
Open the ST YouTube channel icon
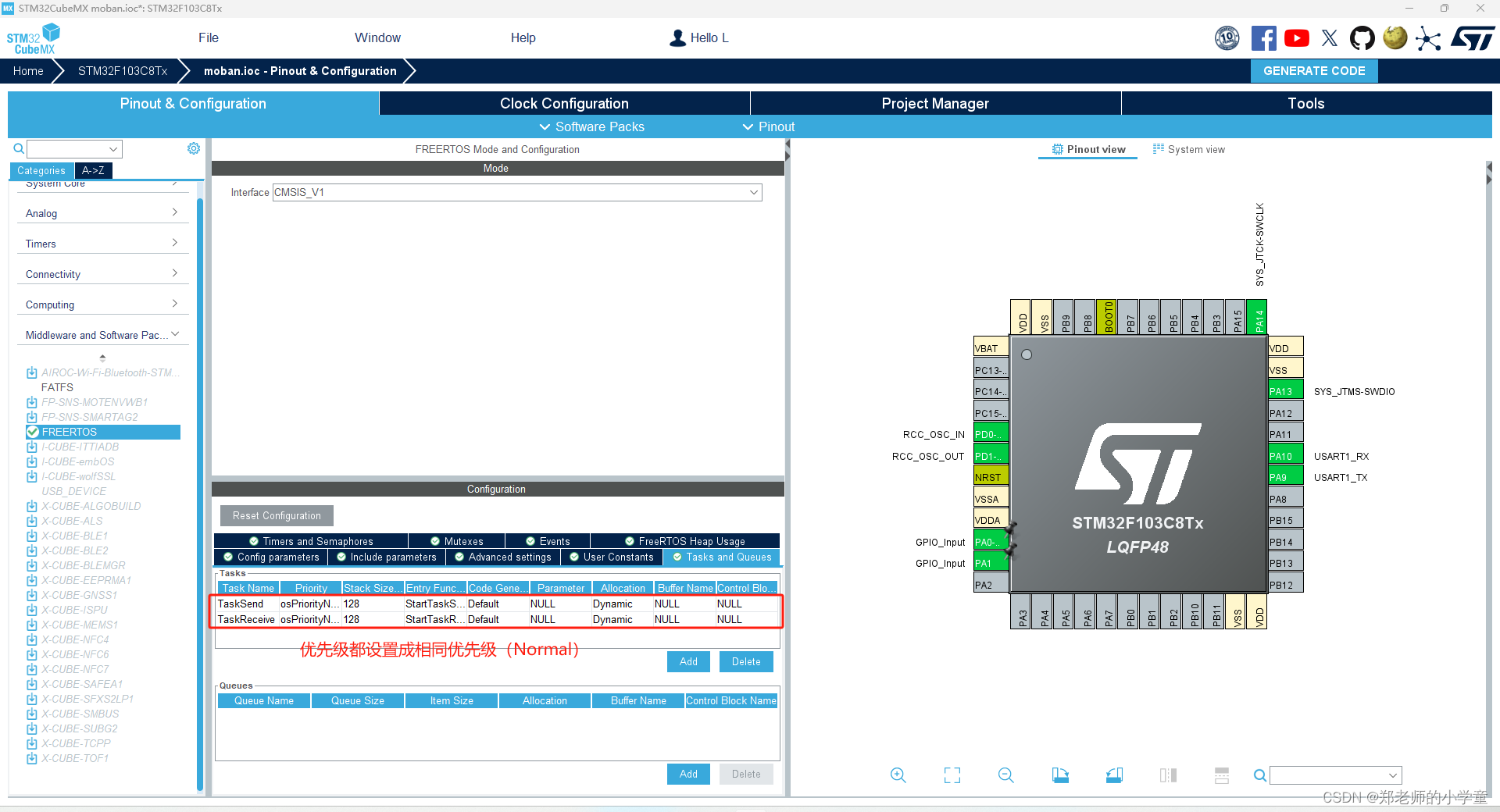click(x=1297, y=38)
